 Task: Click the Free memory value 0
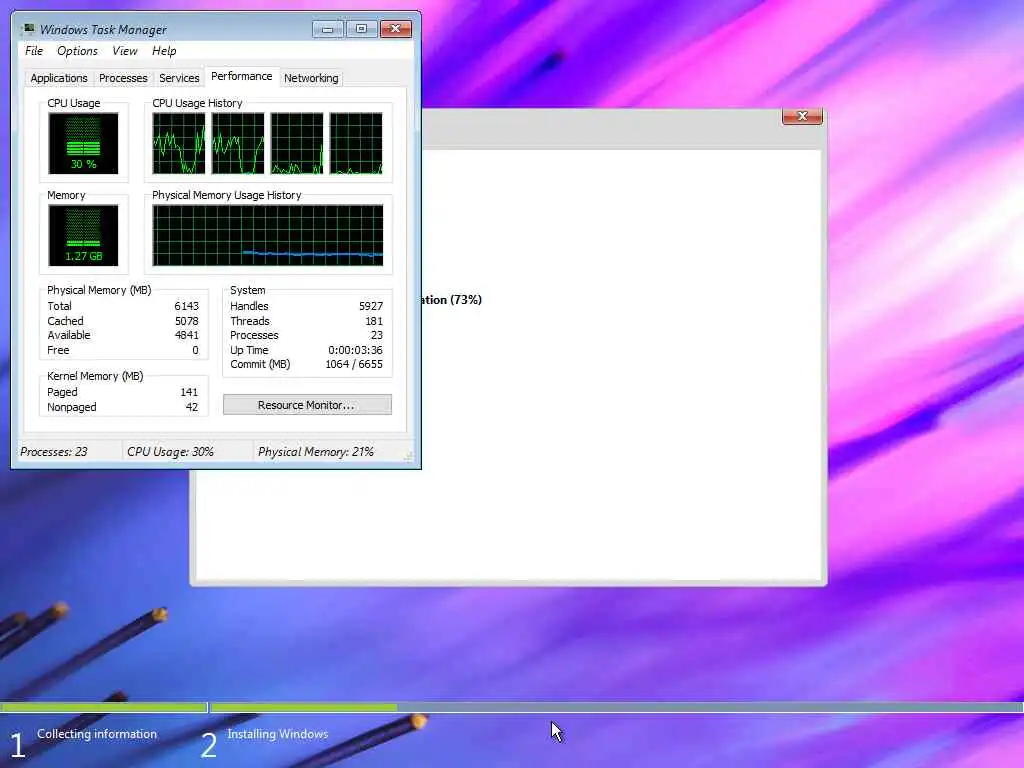pyautogui.click(x=195, y=351)
